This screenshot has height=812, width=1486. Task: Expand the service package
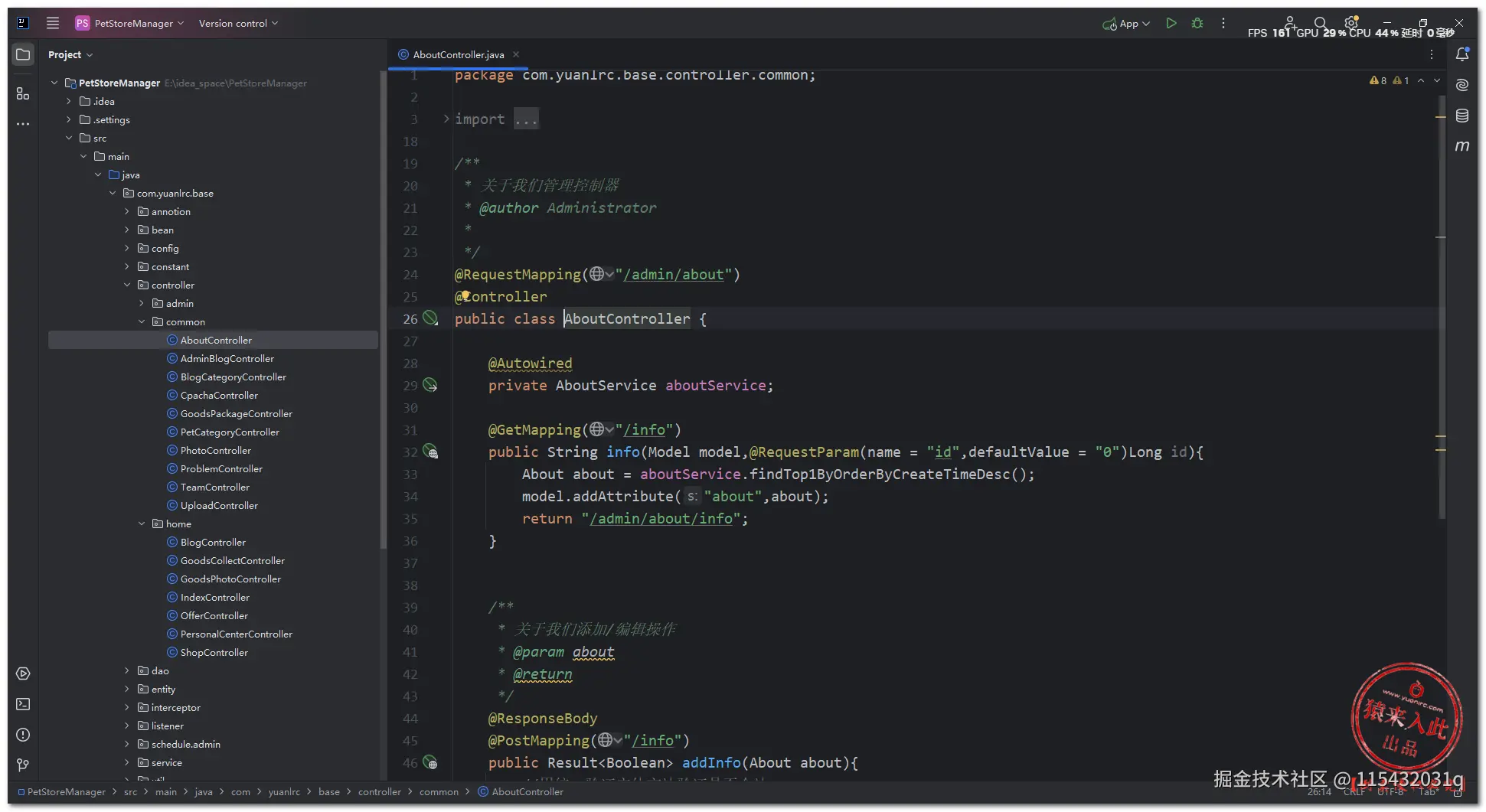127,762
